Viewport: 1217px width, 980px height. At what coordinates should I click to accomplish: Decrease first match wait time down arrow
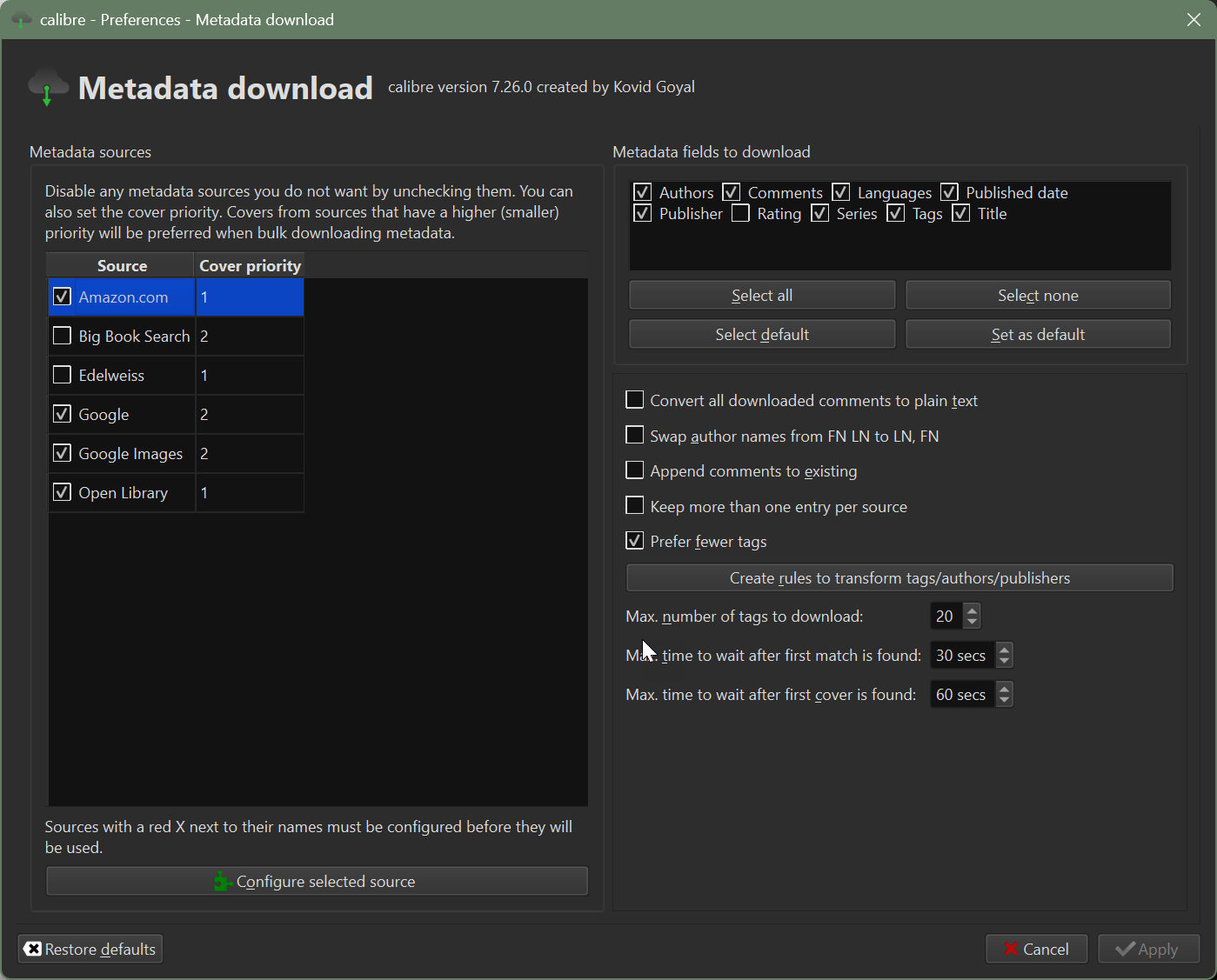(1005, 662)
